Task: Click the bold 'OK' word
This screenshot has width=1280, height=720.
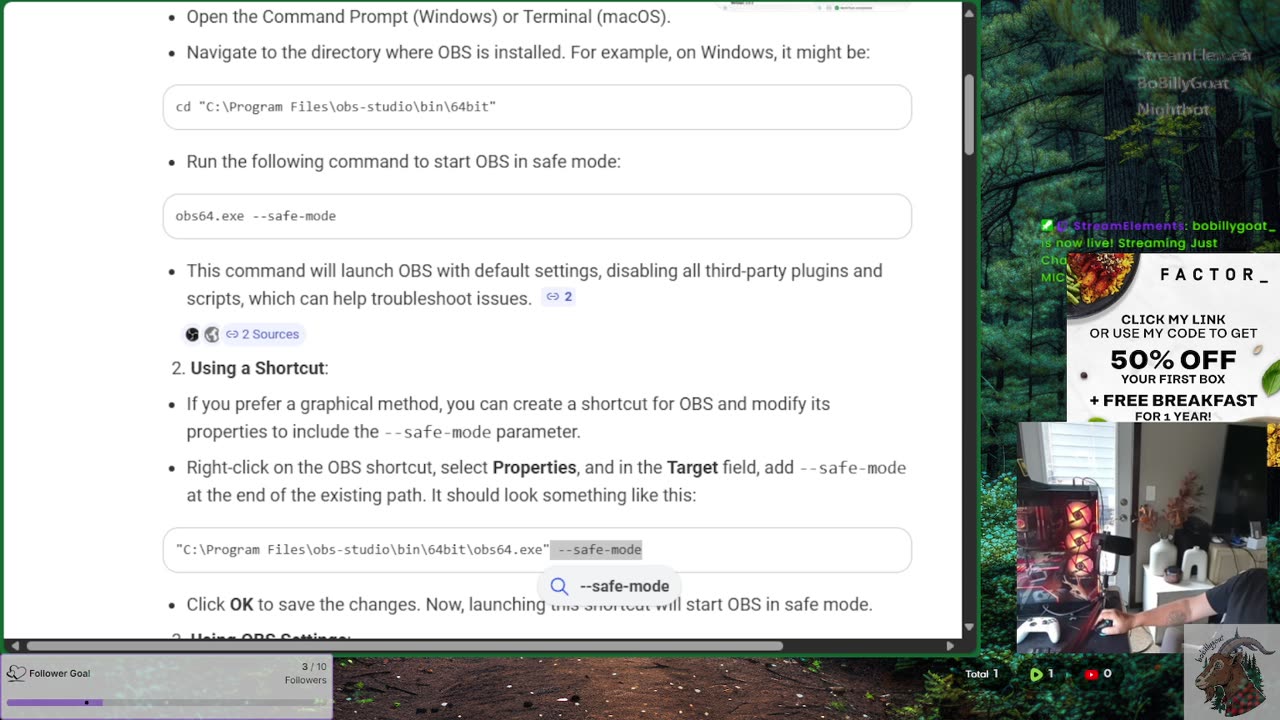Action: pos(241,604)
